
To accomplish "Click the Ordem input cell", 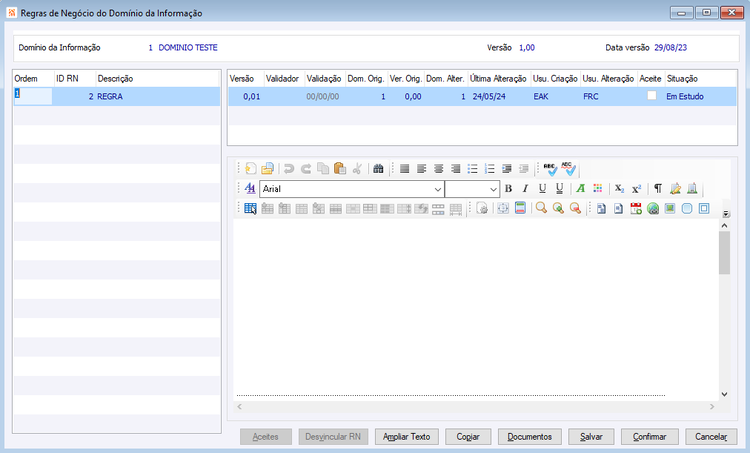I will pos(33,96).
